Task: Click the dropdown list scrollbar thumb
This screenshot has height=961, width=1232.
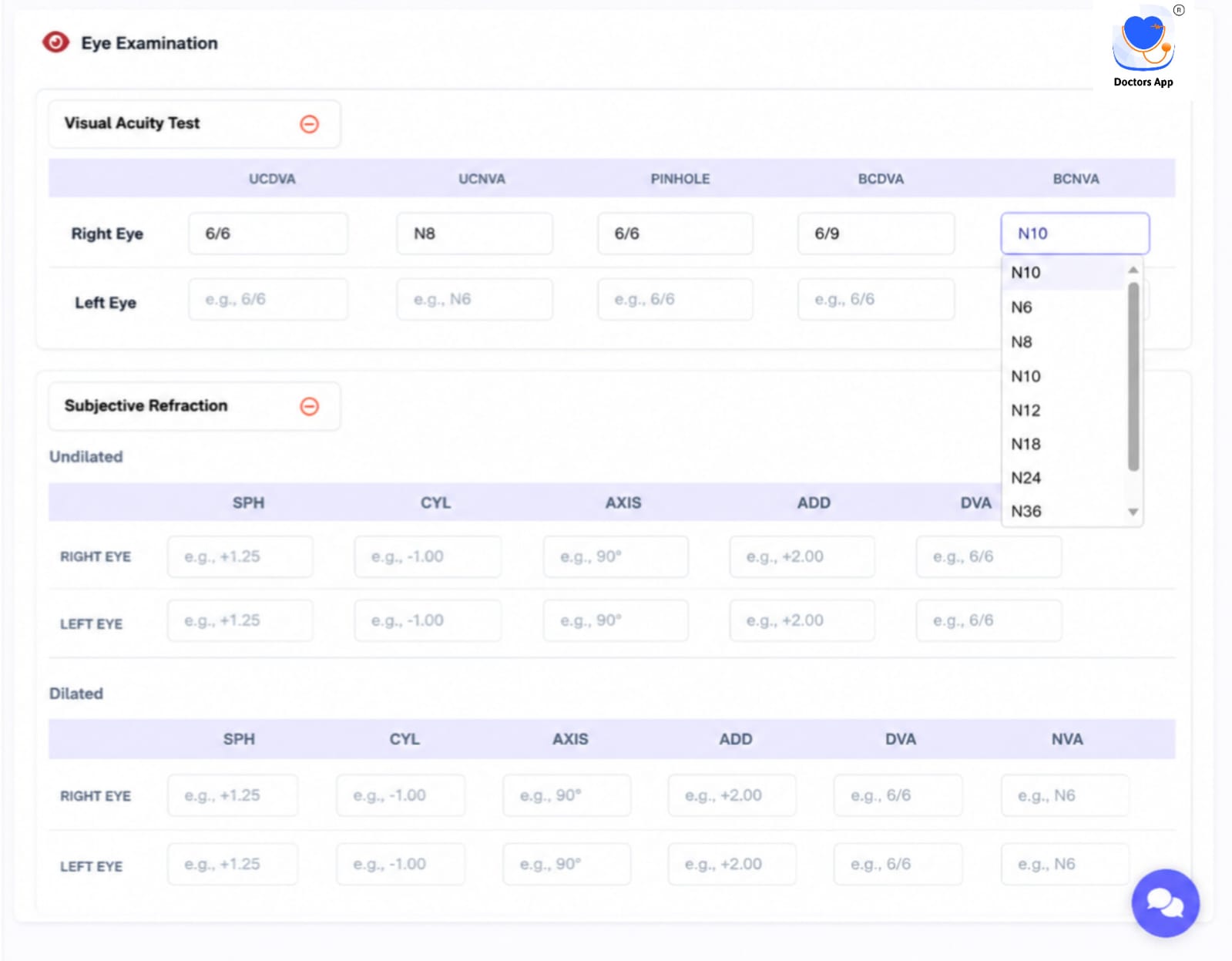Action: coord(1133,376)
